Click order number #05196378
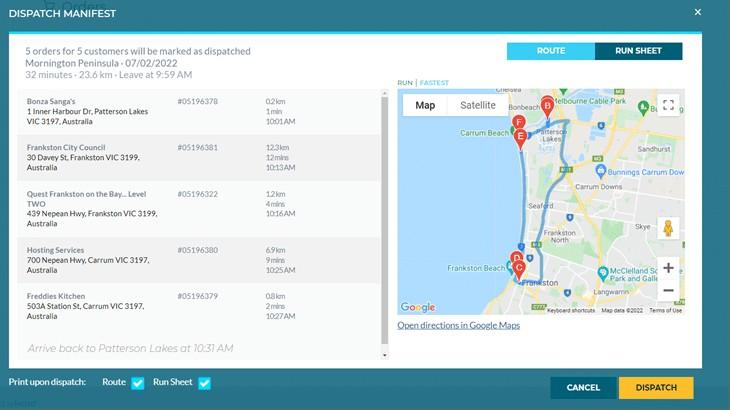 pyautogui.click(x=197, y=101)
